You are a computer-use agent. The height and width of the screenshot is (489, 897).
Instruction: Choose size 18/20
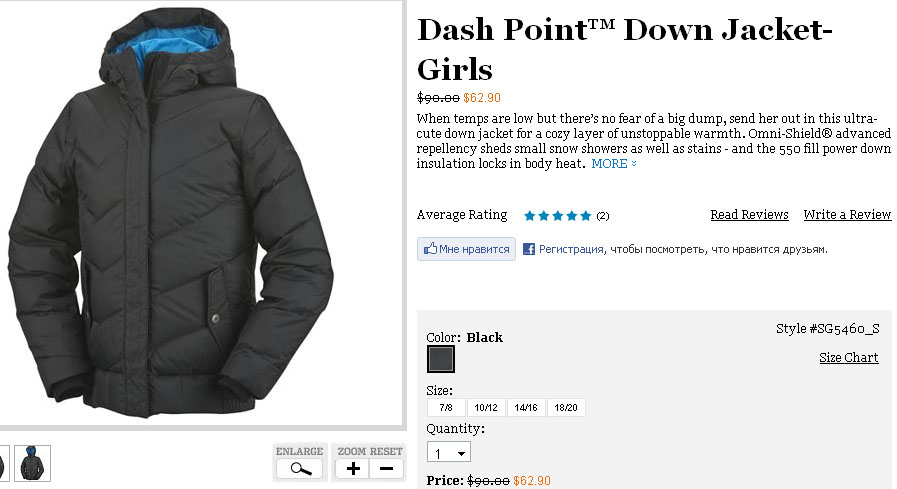[x=566, y=408]
